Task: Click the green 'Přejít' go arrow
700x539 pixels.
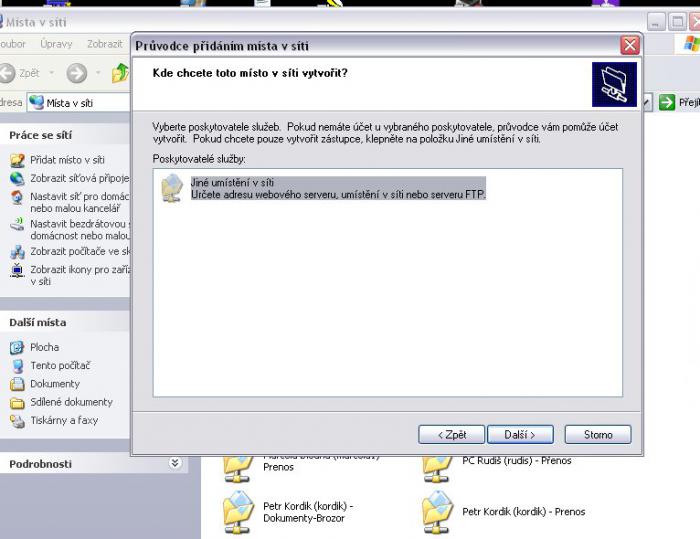Action: click(667, 102)
